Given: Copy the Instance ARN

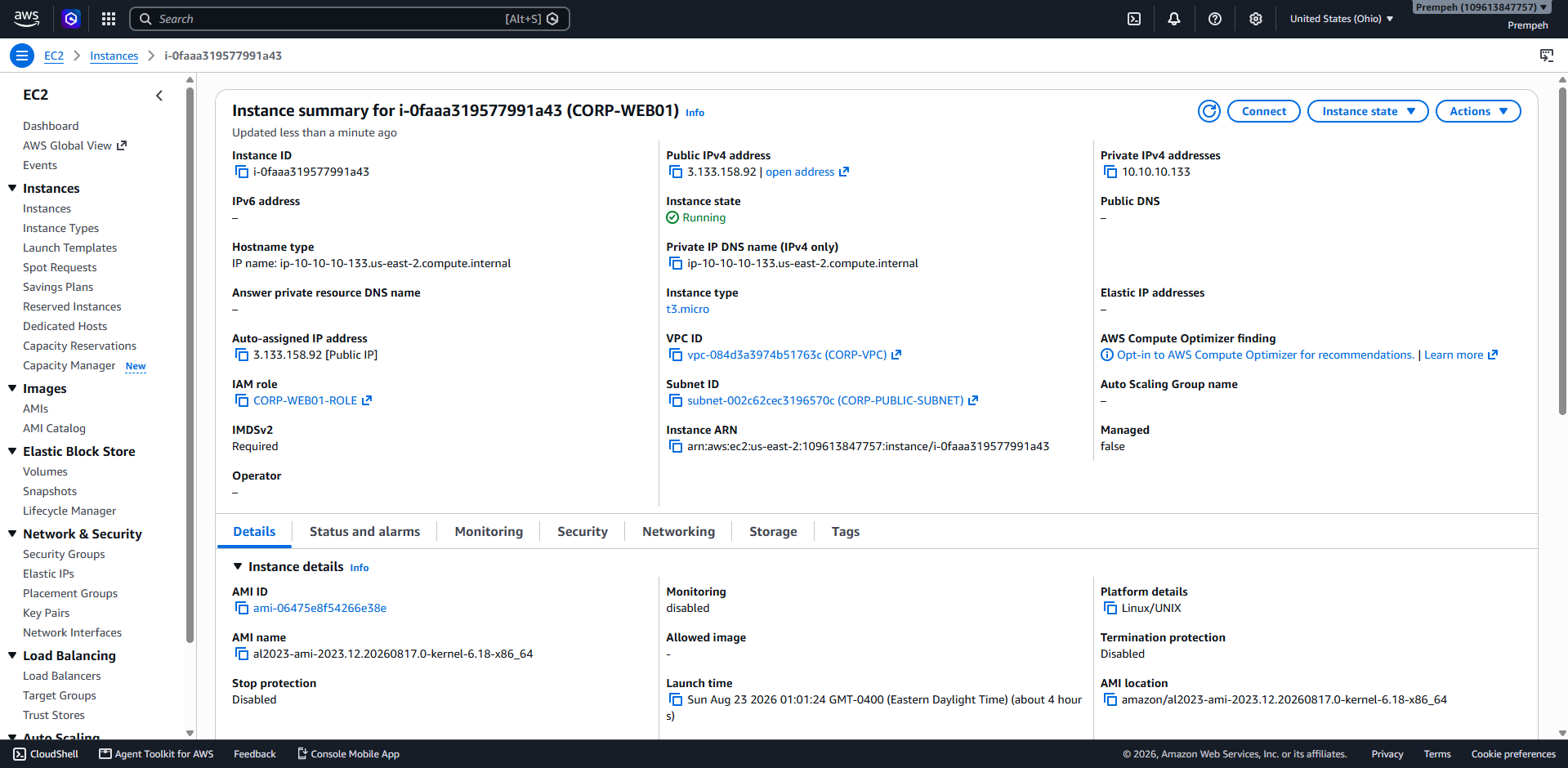Looking at the screenshot, I should [676, 446].
